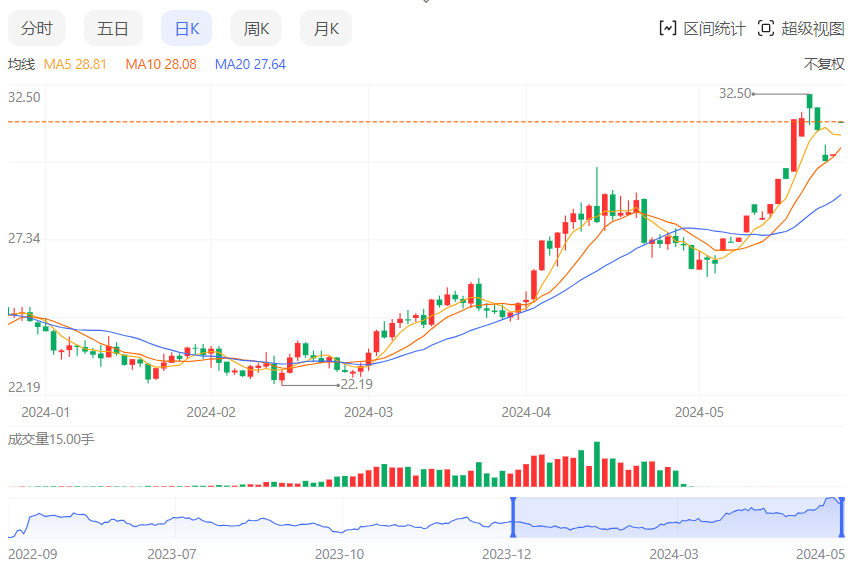Open the 不复权 adjustment dropdown

[824, 64]
